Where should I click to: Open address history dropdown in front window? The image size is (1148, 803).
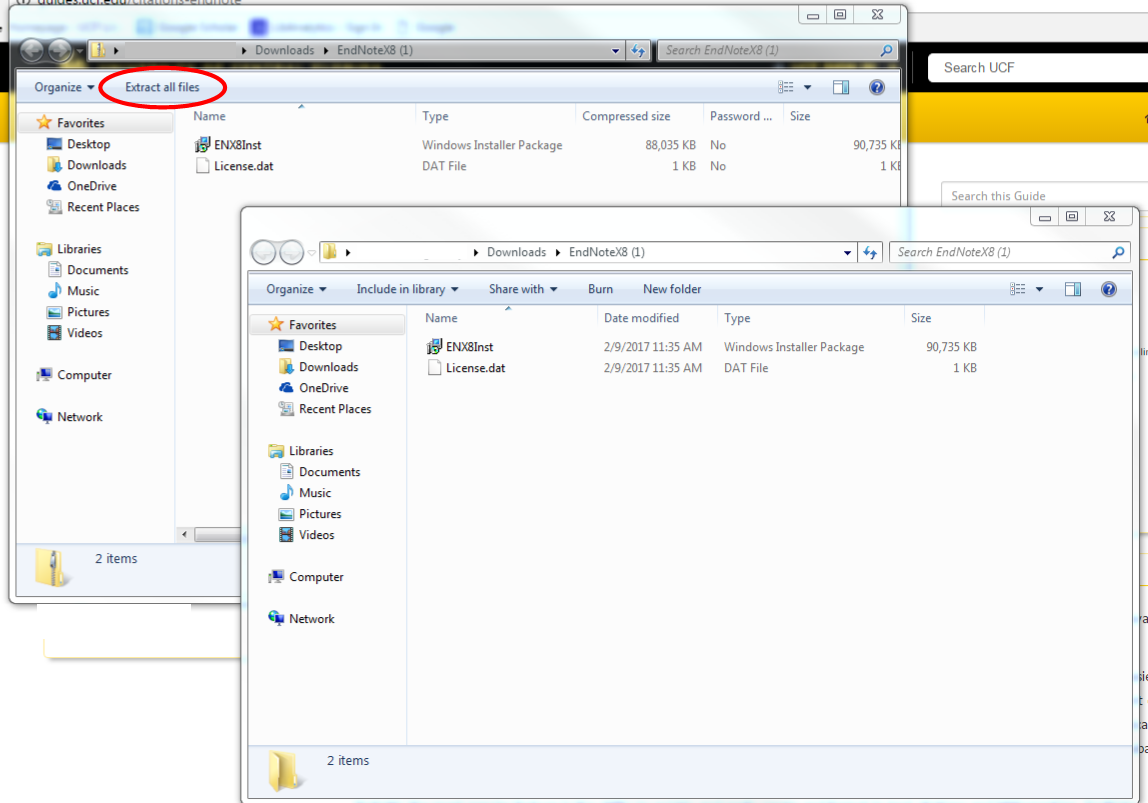tap(847, 253)
